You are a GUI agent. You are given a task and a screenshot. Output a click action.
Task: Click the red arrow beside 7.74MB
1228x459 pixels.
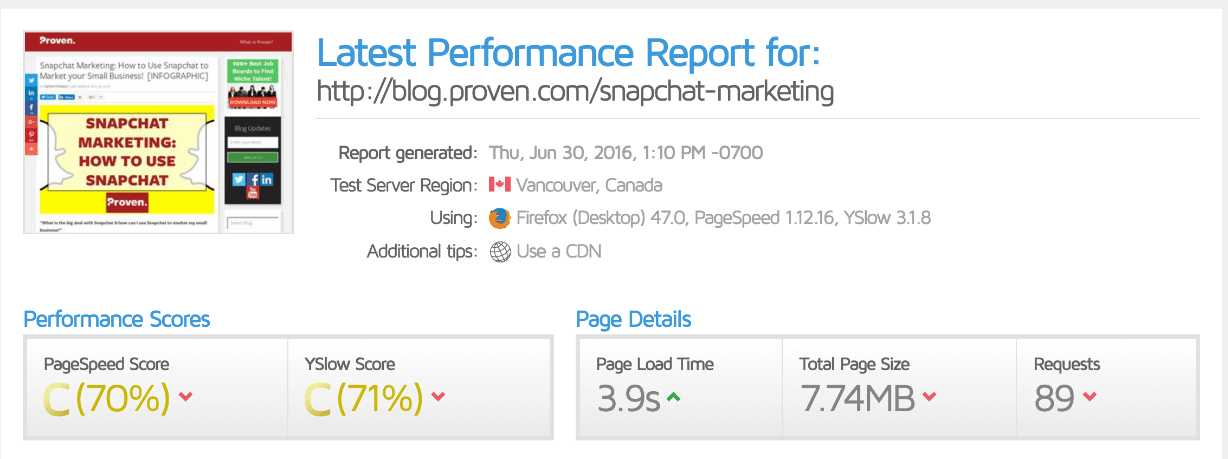point(929,398)
